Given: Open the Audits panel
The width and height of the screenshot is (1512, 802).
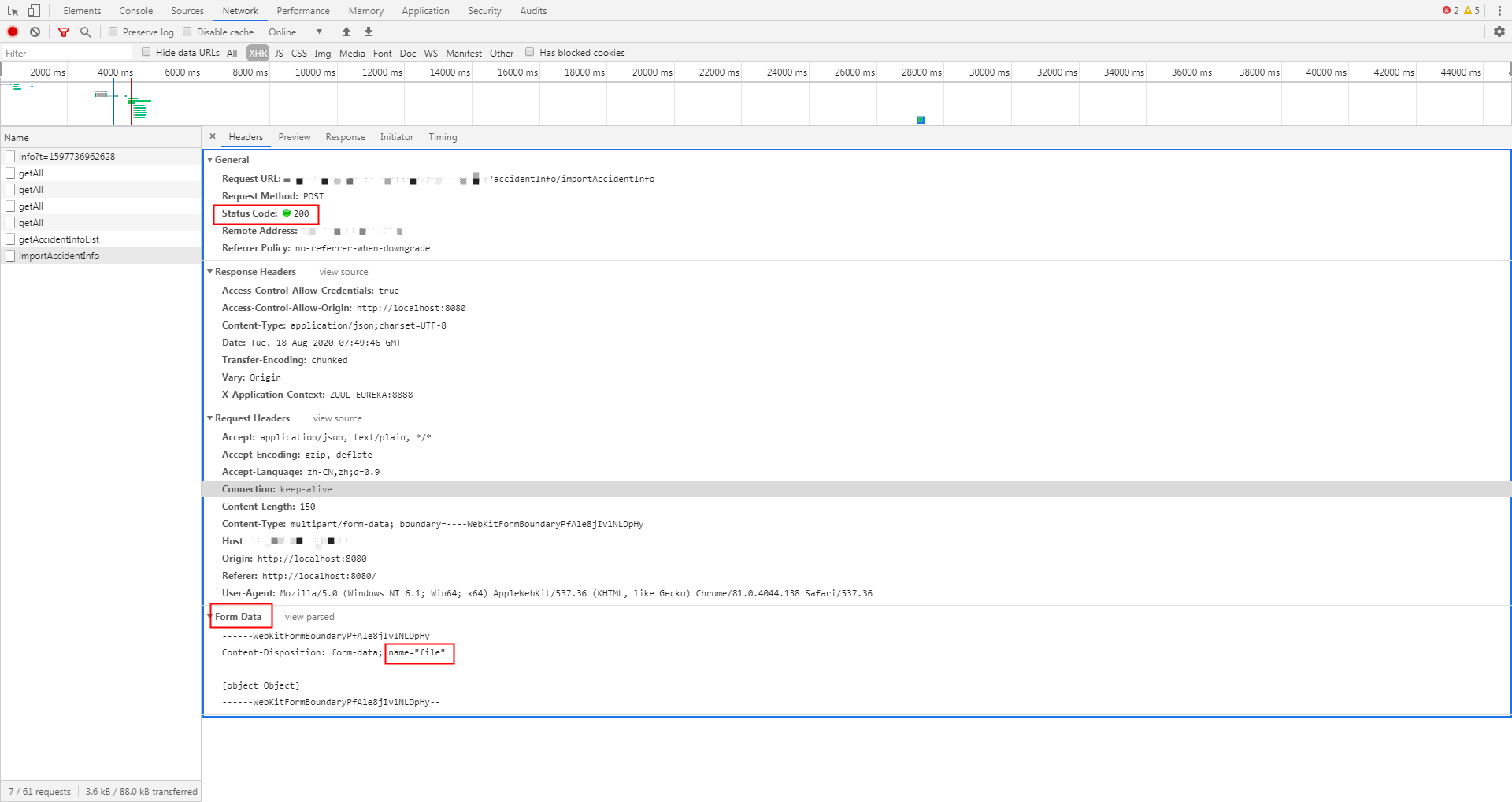Looking at the screenshot, I should pyautogui.click(x=533, y=10).
